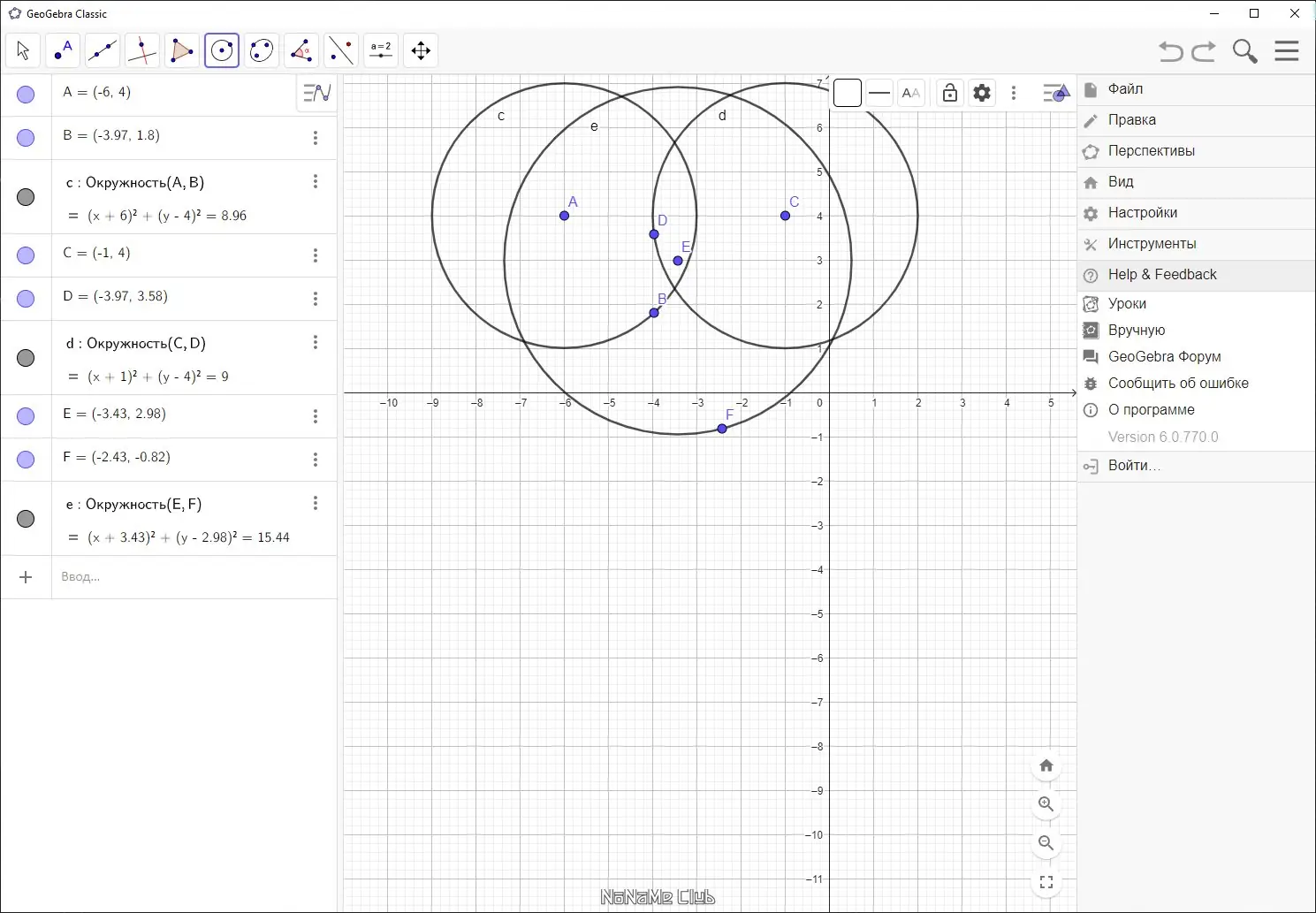1316x913 pixels.
Task: Open the three-dot menu for point B
Action: [x=316, y=138]
